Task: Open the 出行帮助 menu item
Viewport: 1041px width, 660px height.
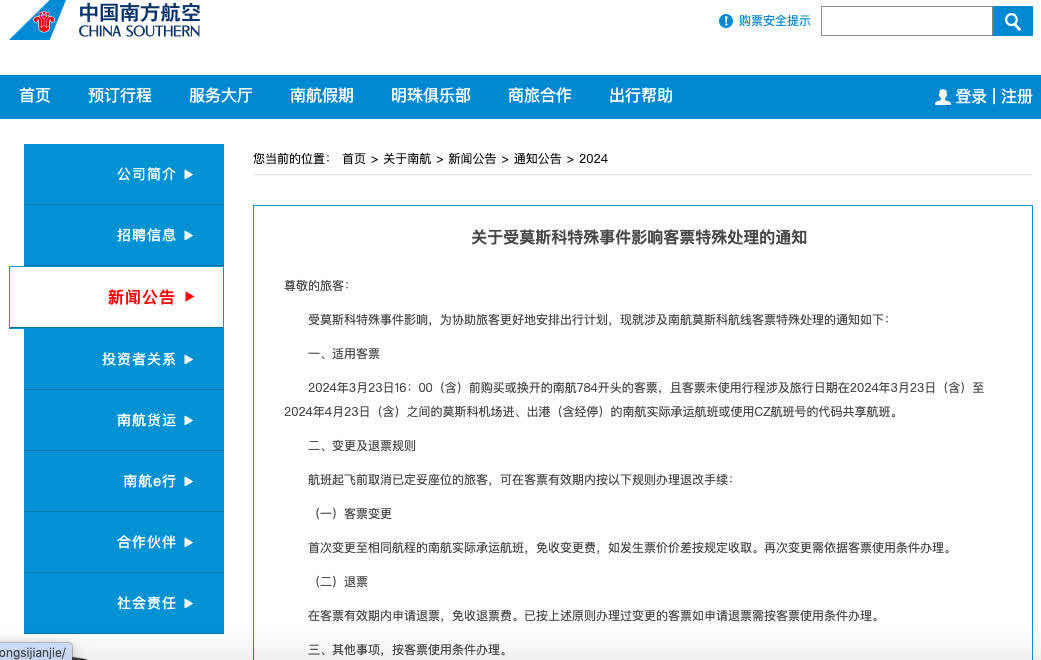Action: (x=641, y=96)
